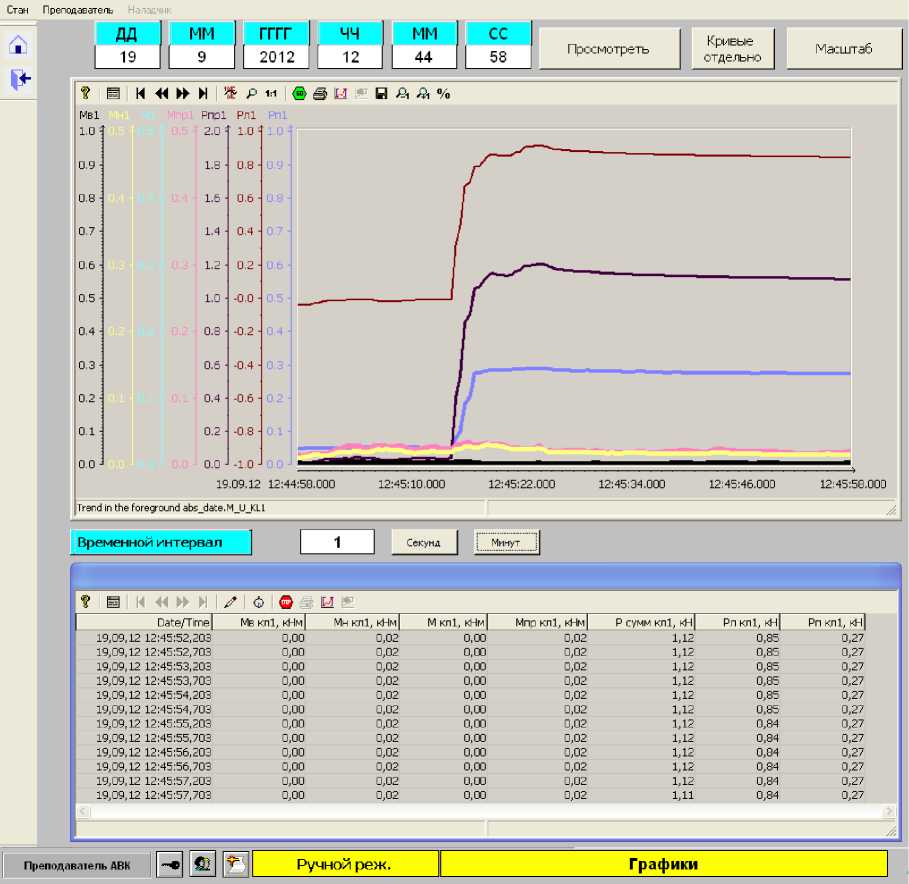The image size is (909, 884).
Task: Click the printer icon in trend toolbar
Action: (x=320, y=93)
